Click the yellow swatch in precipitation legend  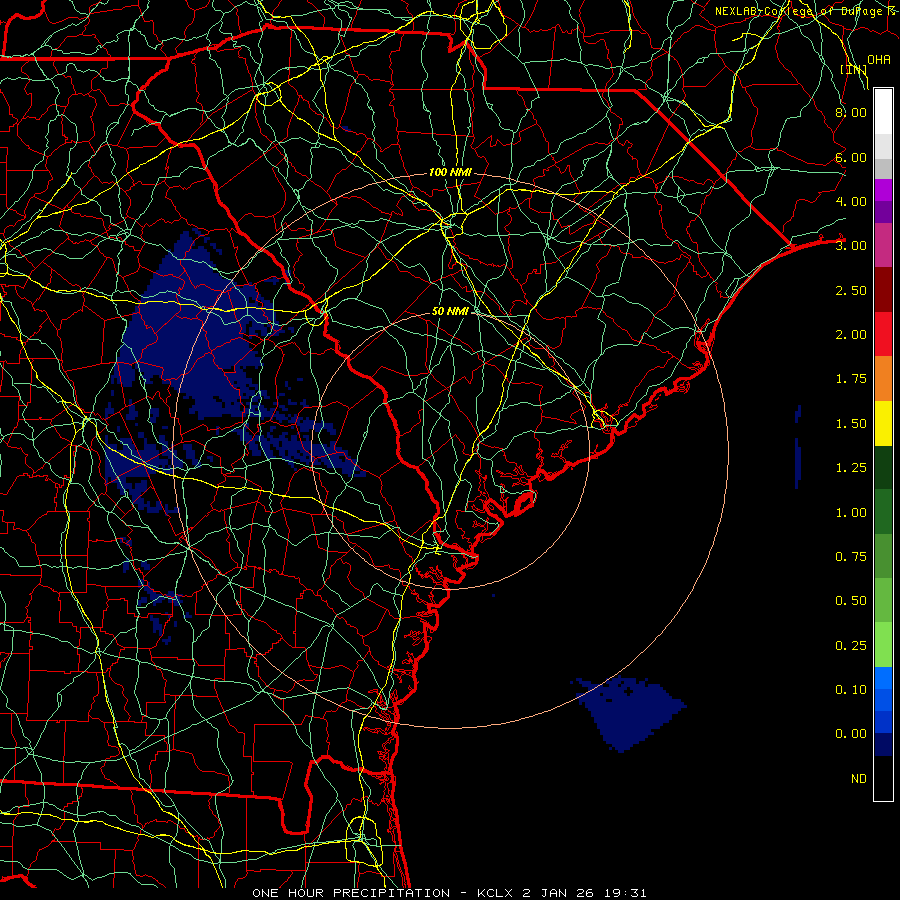[x=883, y=423]
